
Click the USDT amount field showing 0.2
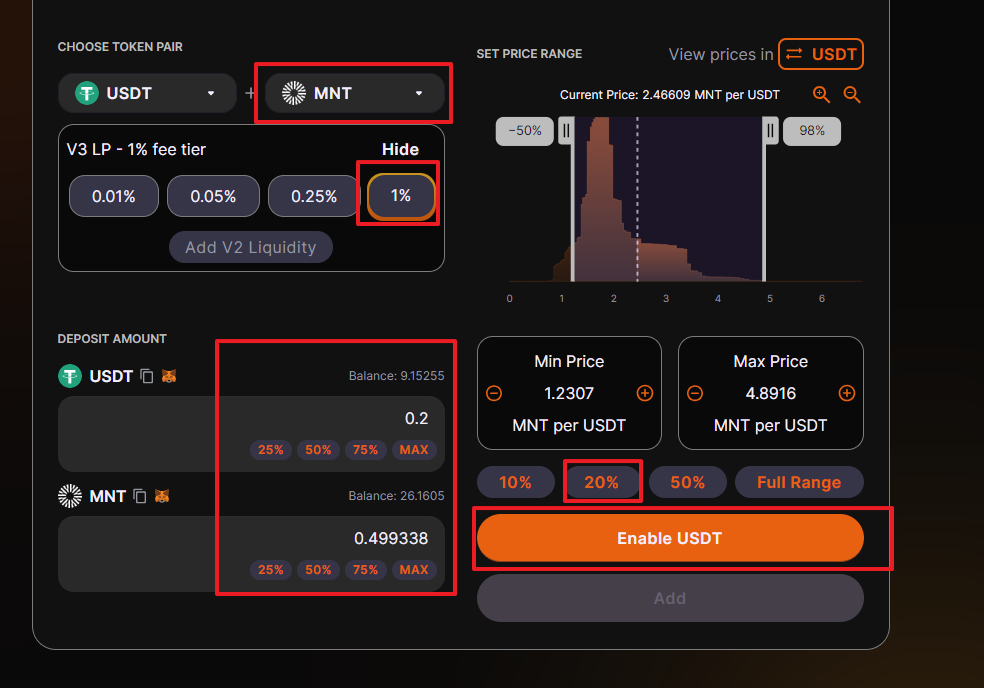tap(251, 418)
